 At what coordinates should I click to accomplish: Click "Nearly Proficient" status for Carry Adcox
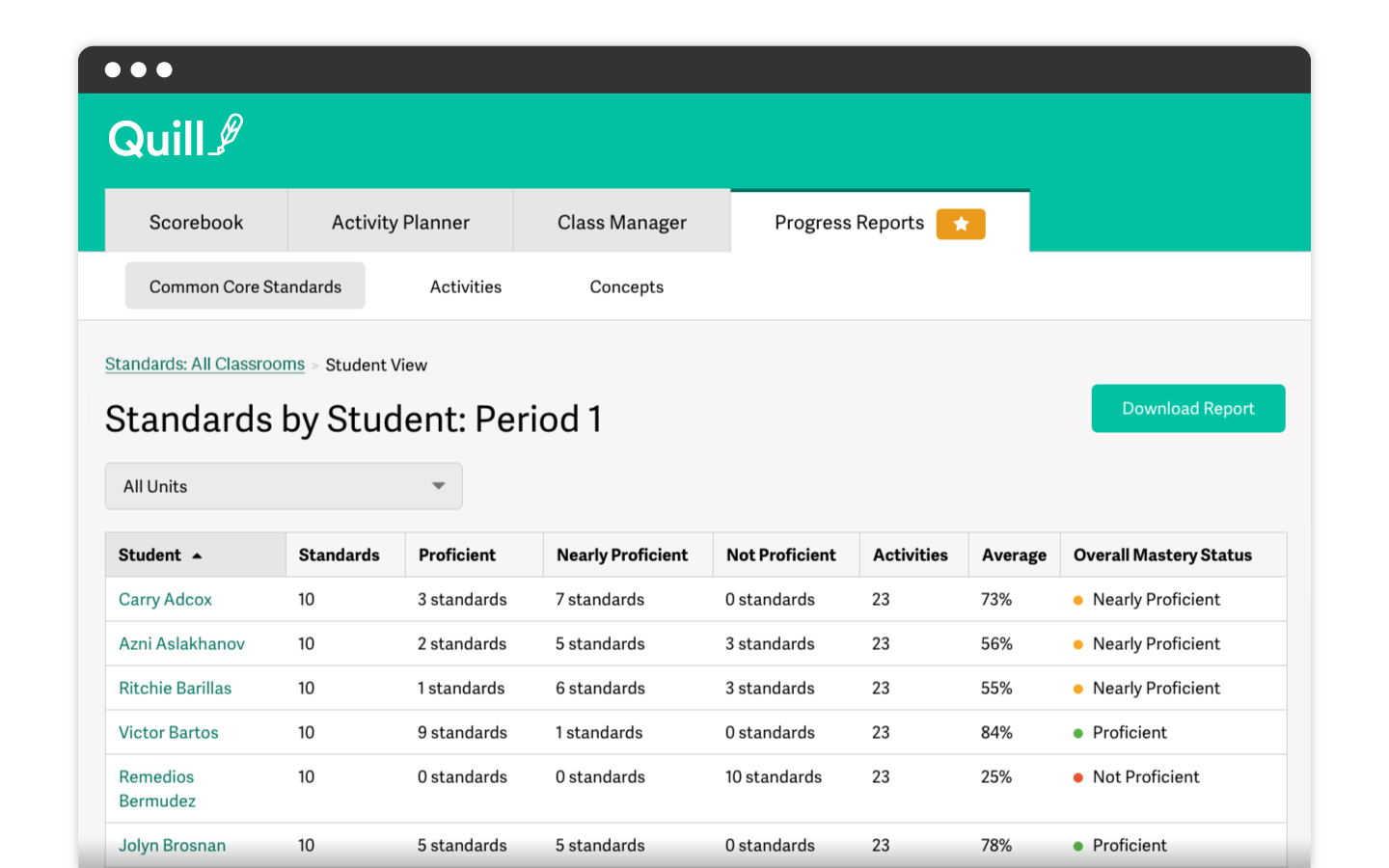(x=1157, y=599)
